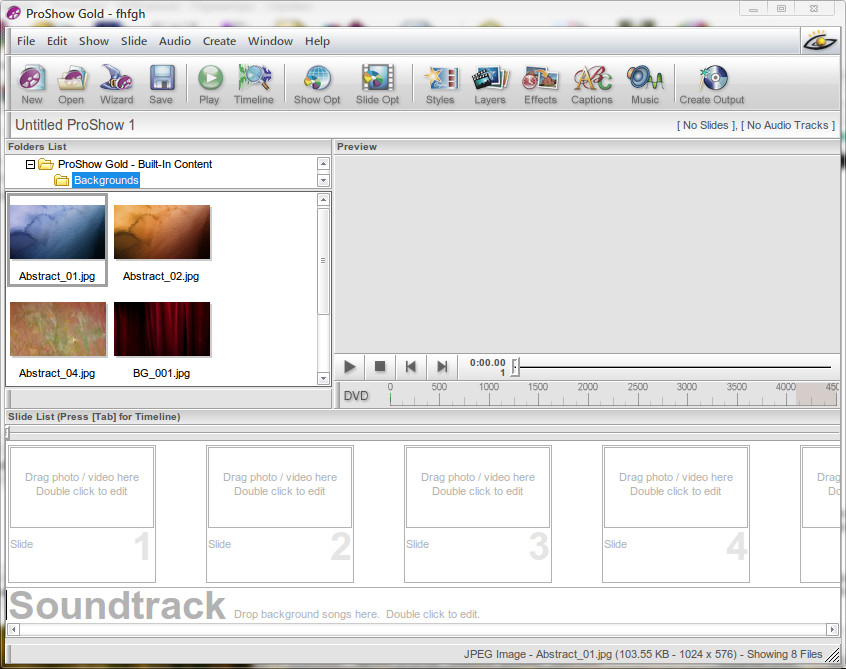Select the Abstract_02.jpg thumbnail
Image resolution: width=846 pixels, height=669 pixels.
coord(162,233)
